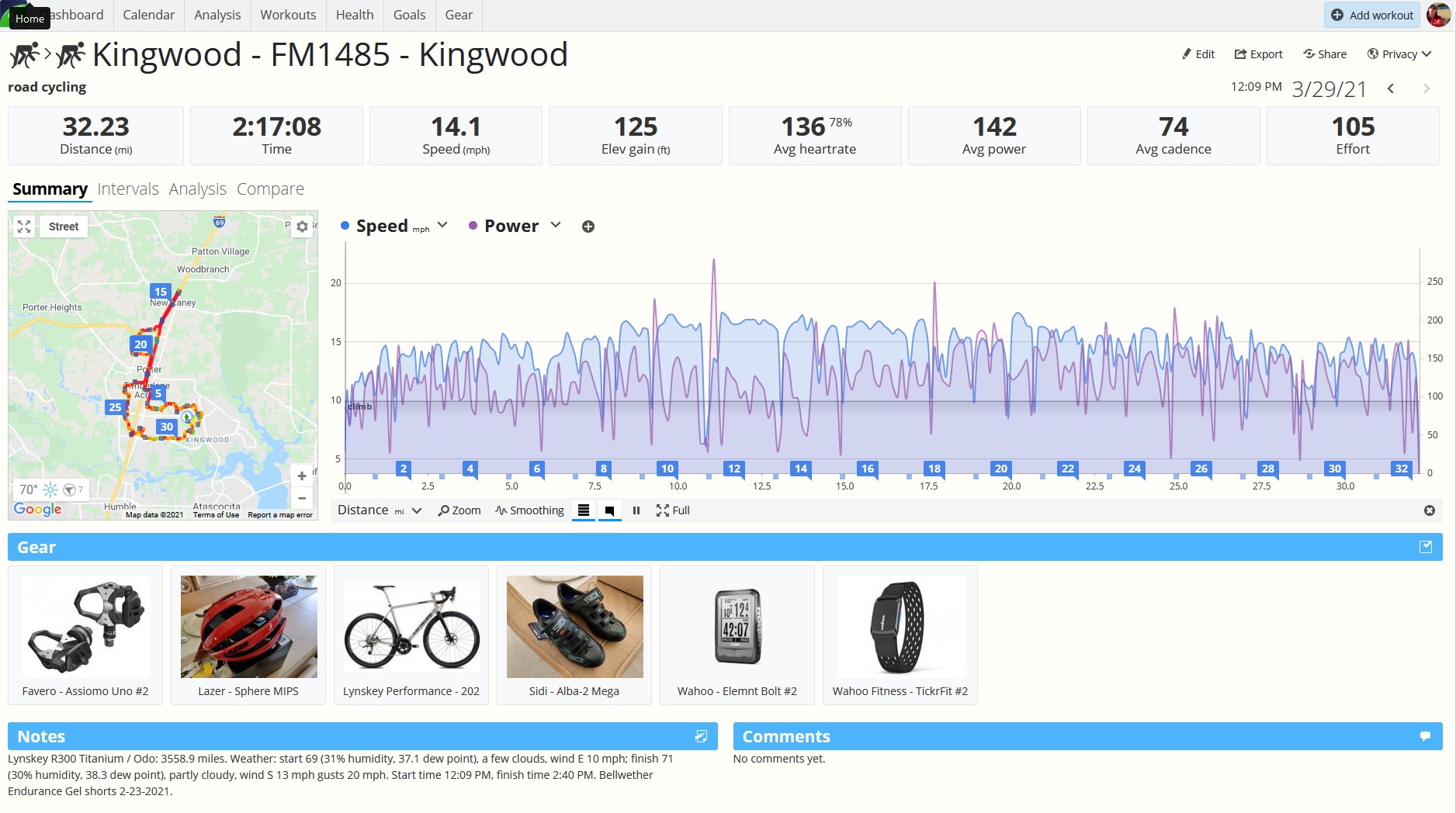This screenshot has width=1456, height=813.
Task: Open the Privacy dropdown menu
Action: [x=1399, y=54]
